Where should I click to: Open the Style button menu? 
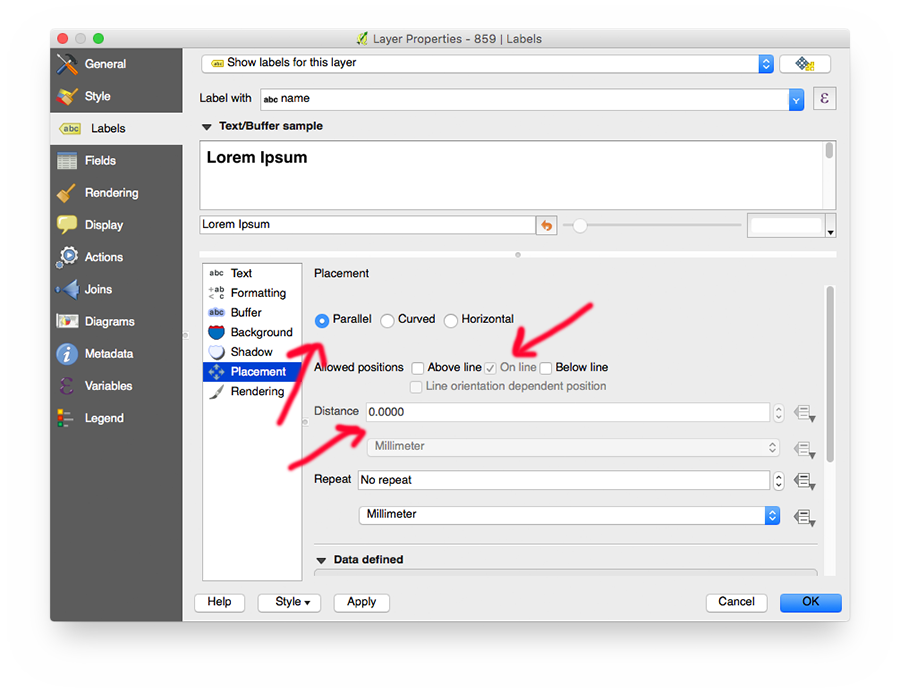pos(289,602)
